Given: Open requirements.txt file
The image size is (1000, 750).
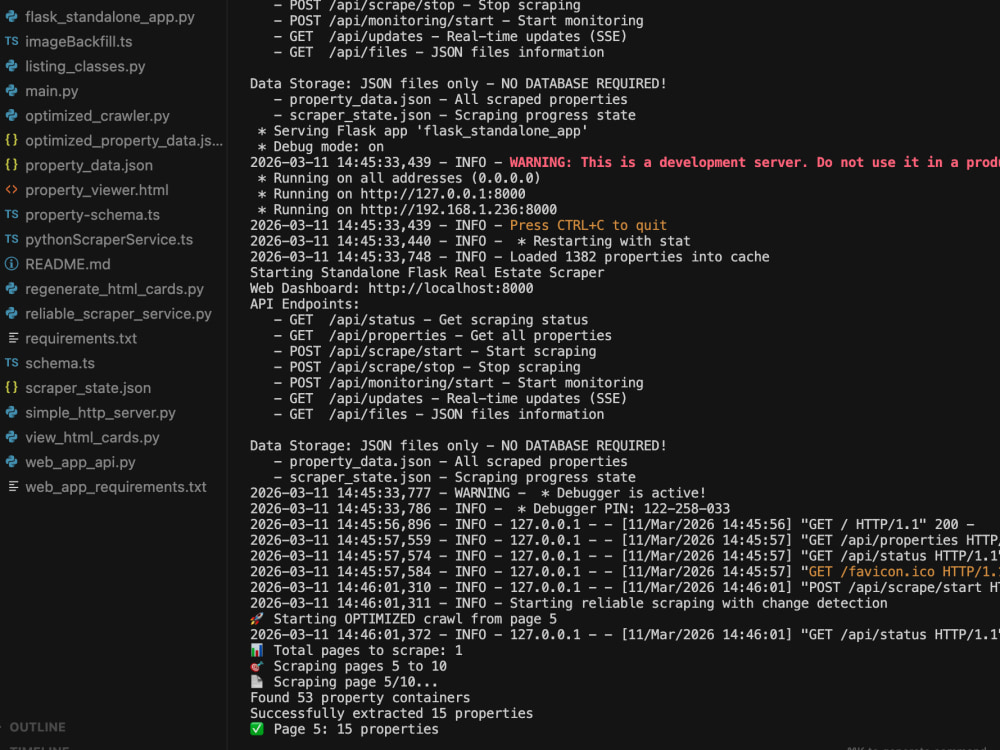Looking at the screenshot, I should pos(81,339).
